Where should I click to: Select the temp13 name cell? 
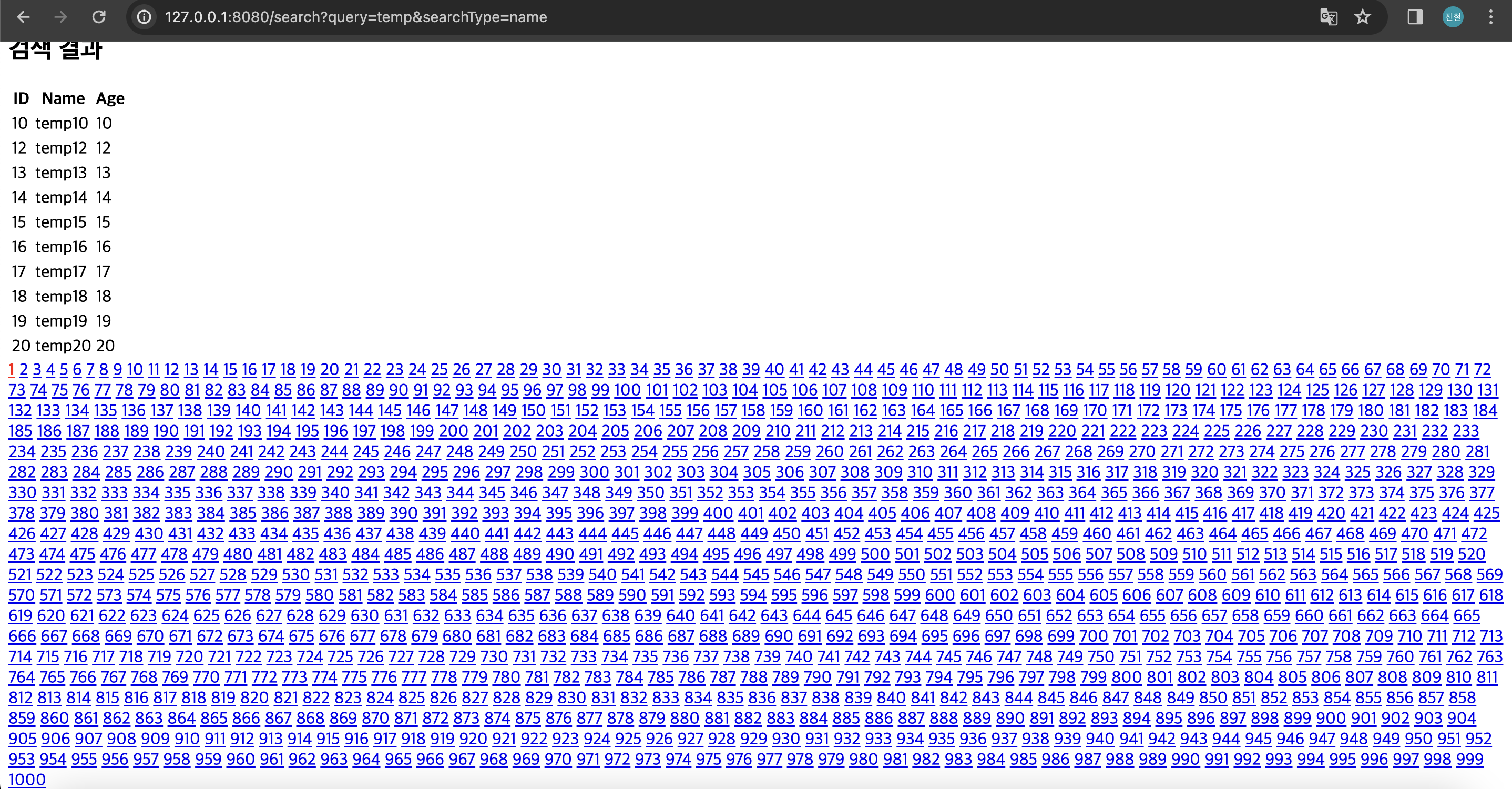click(x=61, y=173)
